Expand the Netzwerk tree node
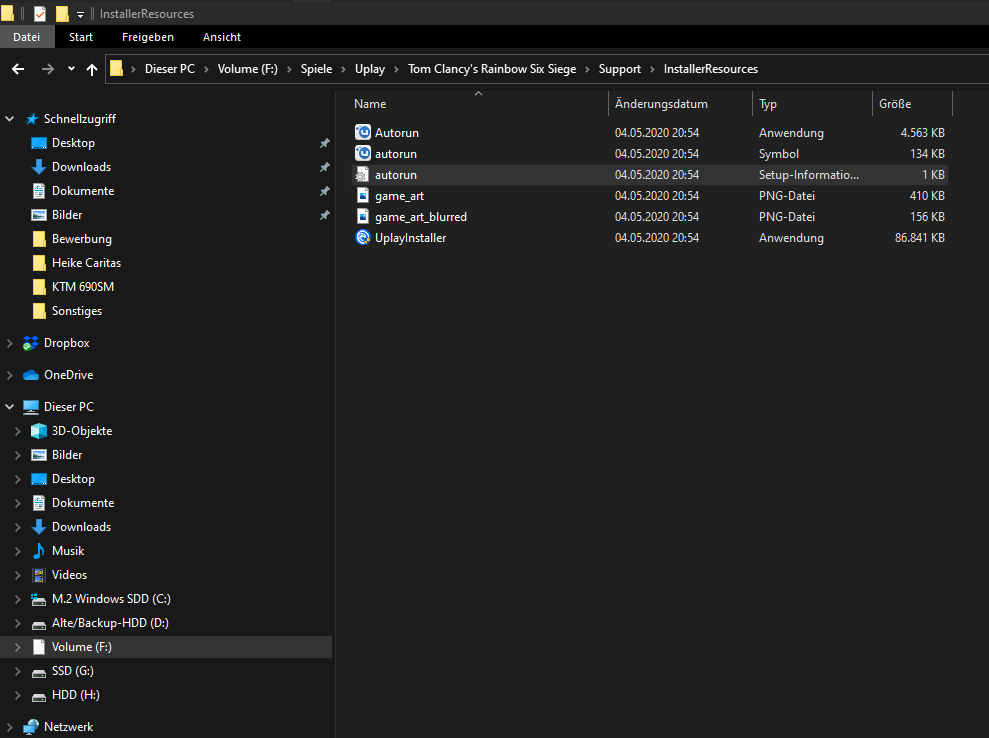Viewport: 989px width, 738px height. (x=9, y=727)
